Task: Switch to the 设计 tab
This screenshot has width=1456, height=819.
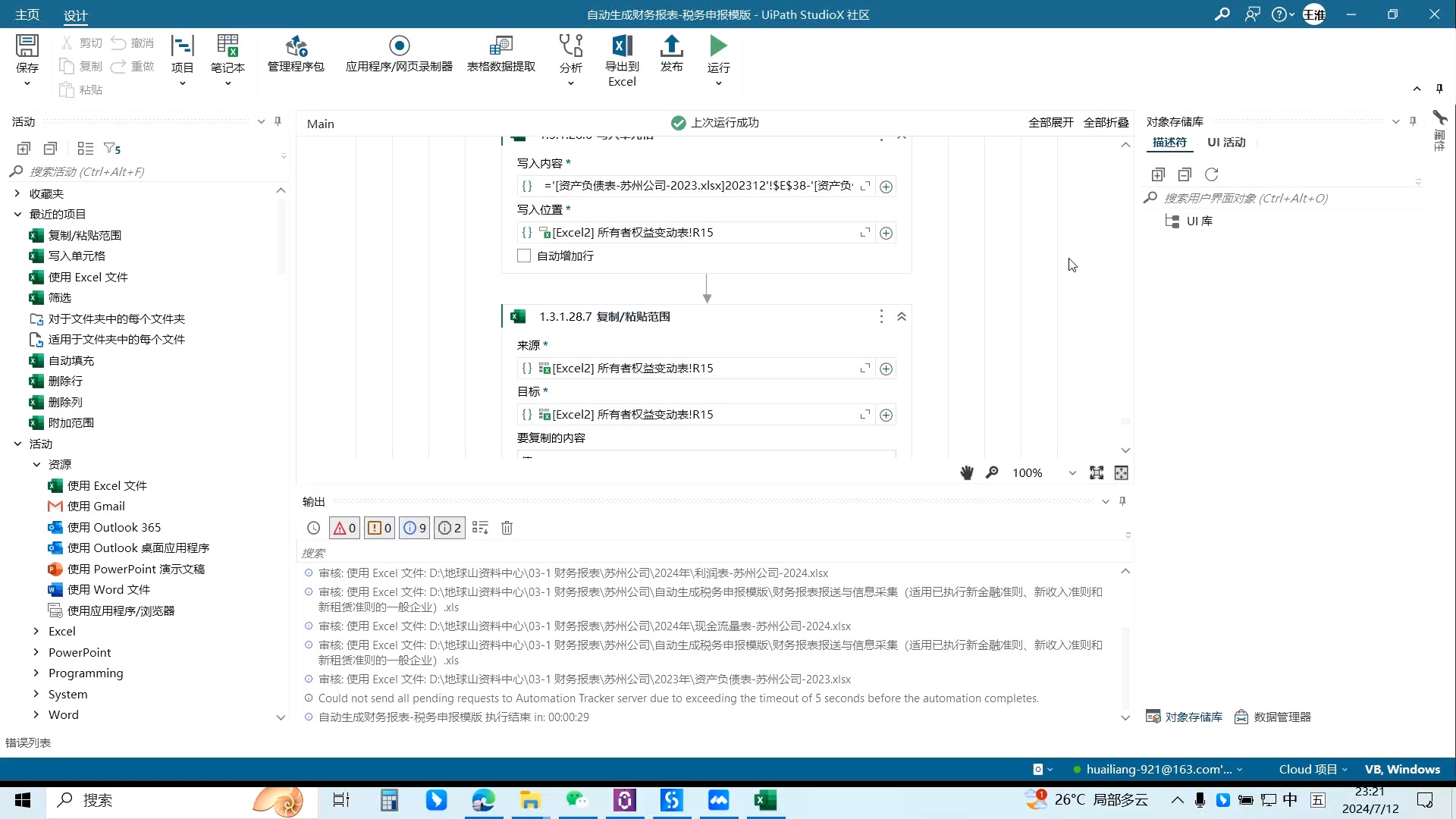Action: pos(75,15)
